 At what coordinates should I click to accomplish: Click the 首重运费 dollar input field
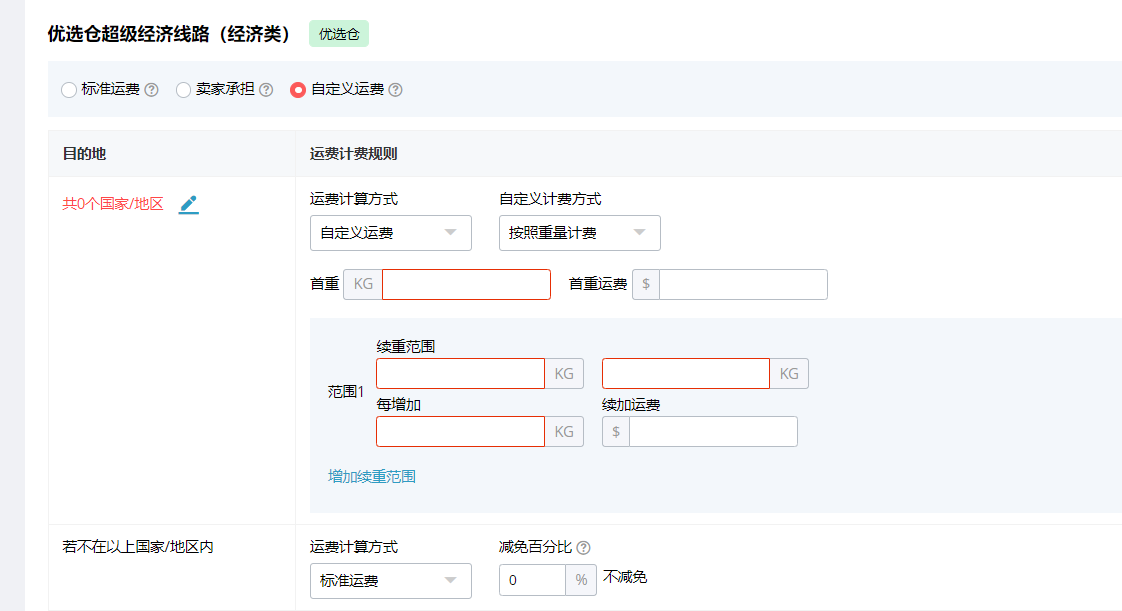(x=743, y=284)
